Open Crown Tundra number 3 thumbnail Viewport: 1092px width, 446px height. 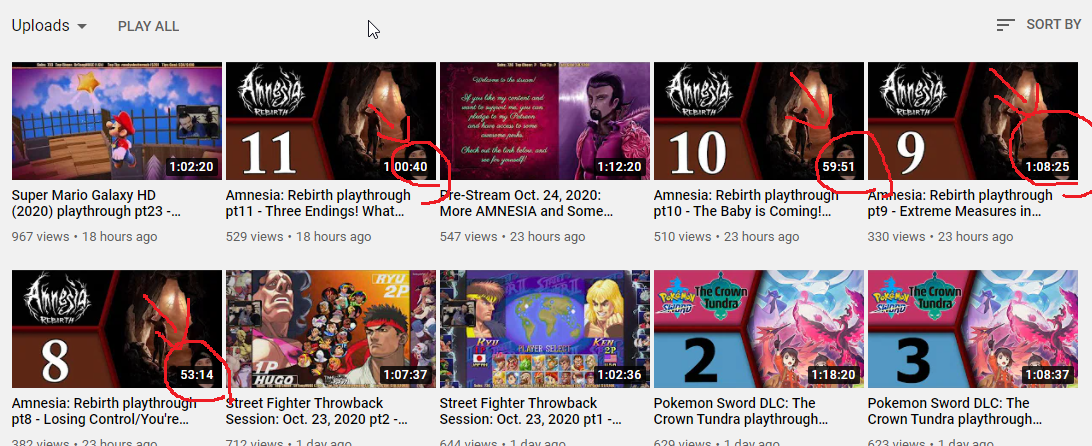972,329
